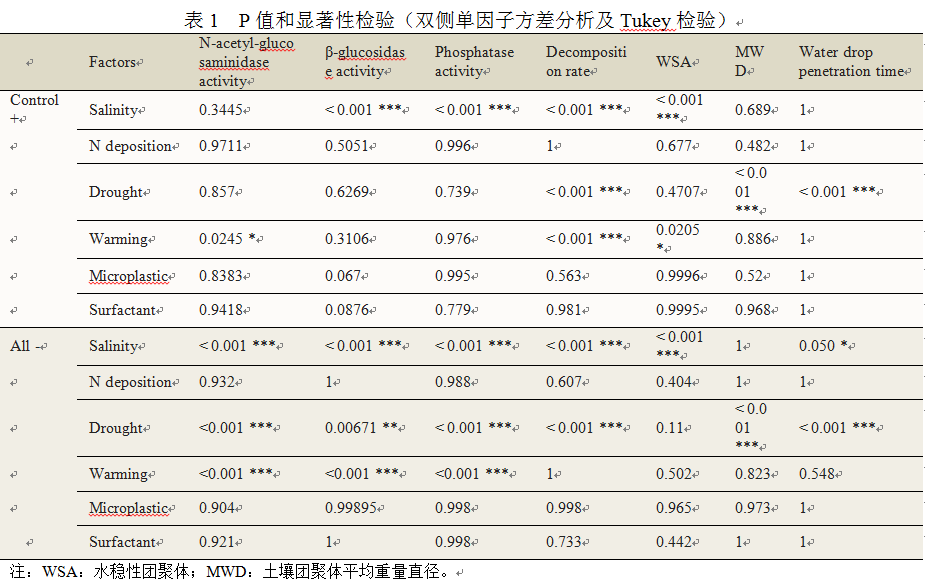Click Drought in the Control + group
Image resolution: width=925 pixels, height=585 pixels.
coord(116,192)
